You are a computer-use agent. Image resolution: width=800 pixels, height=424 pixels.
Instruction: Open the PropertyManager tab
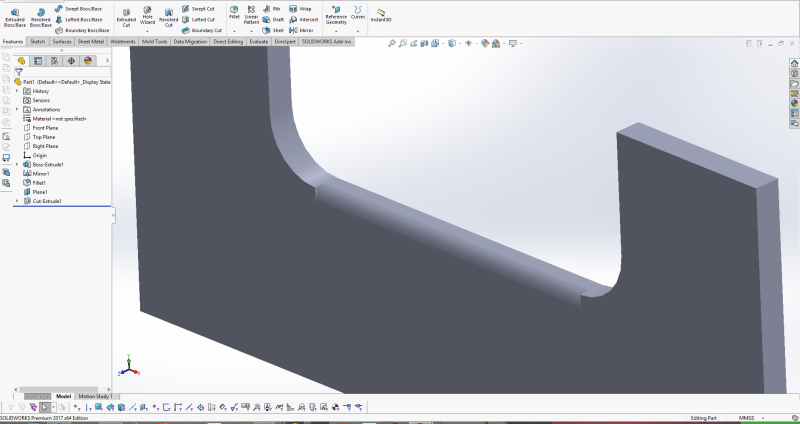pyautogui.click(x=38, y=61)
